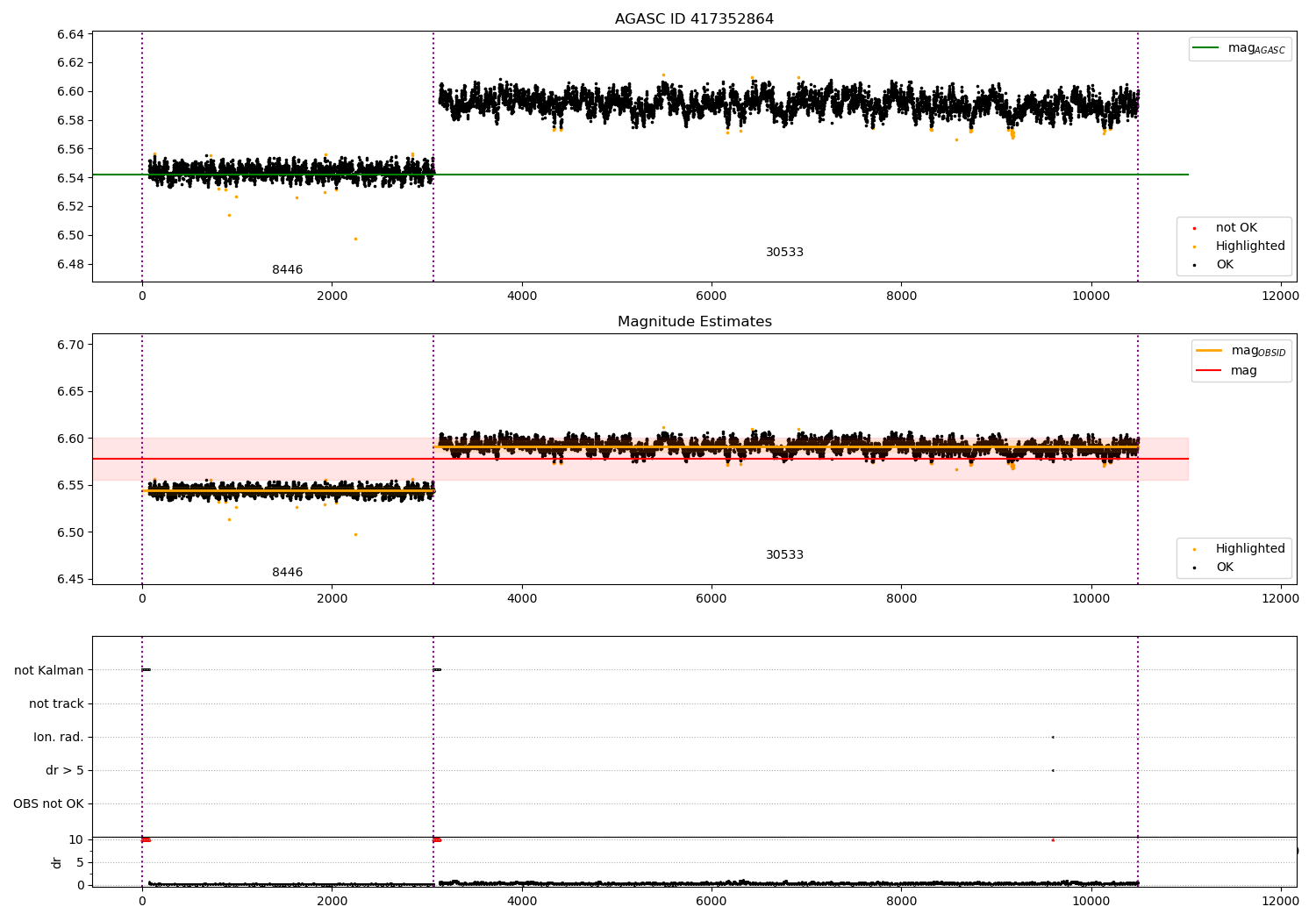Click the lowest orange outlier point in top plot
The width and height of the screenshot is (1316, 921).
tap(355, 239)
